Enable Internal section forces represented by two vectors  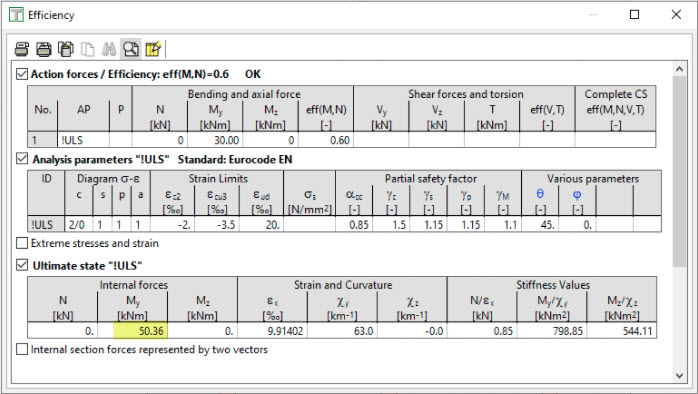click(22, 349)
